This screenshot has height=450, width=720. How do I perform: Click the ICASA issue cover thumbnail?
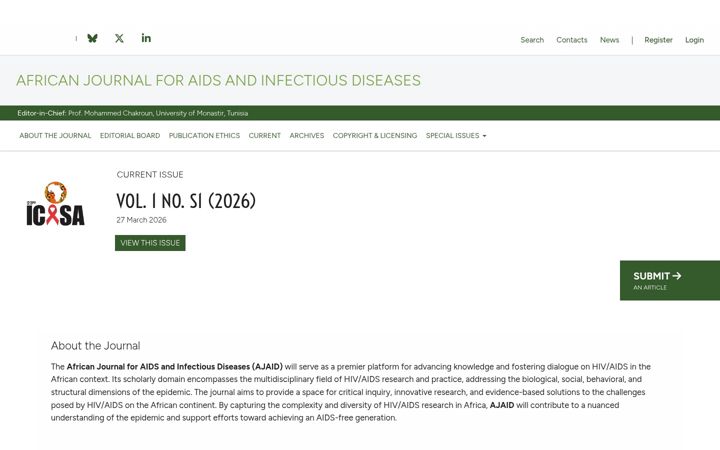click(x=56, y=204)
